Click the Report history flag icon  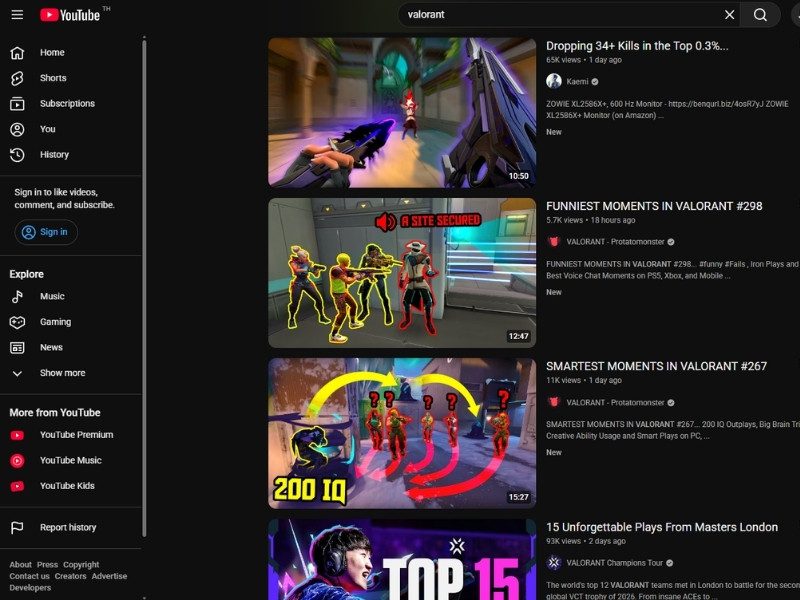coord(17,528)
